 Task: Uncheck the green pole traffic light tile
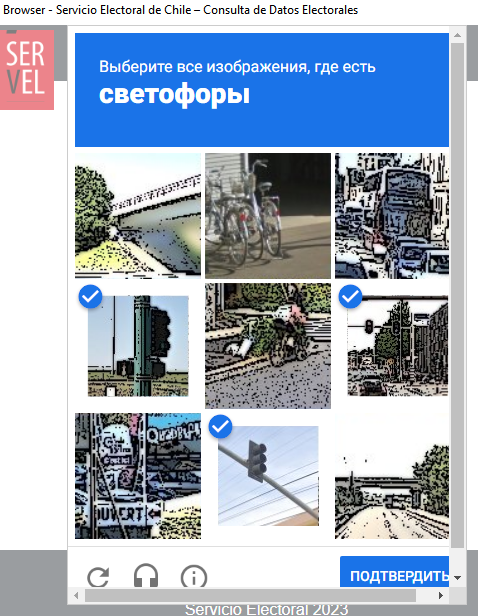click(138, 346)
